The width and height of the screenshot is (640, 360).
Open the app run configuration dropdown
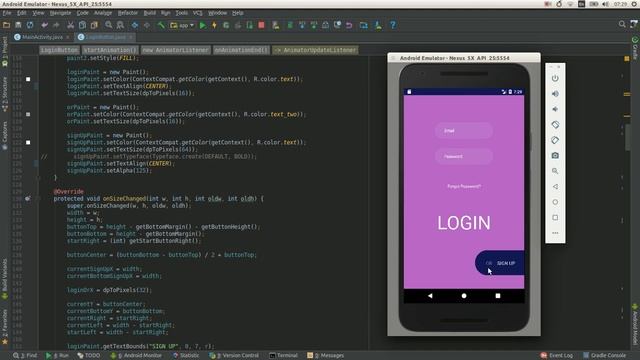(182, 25)
